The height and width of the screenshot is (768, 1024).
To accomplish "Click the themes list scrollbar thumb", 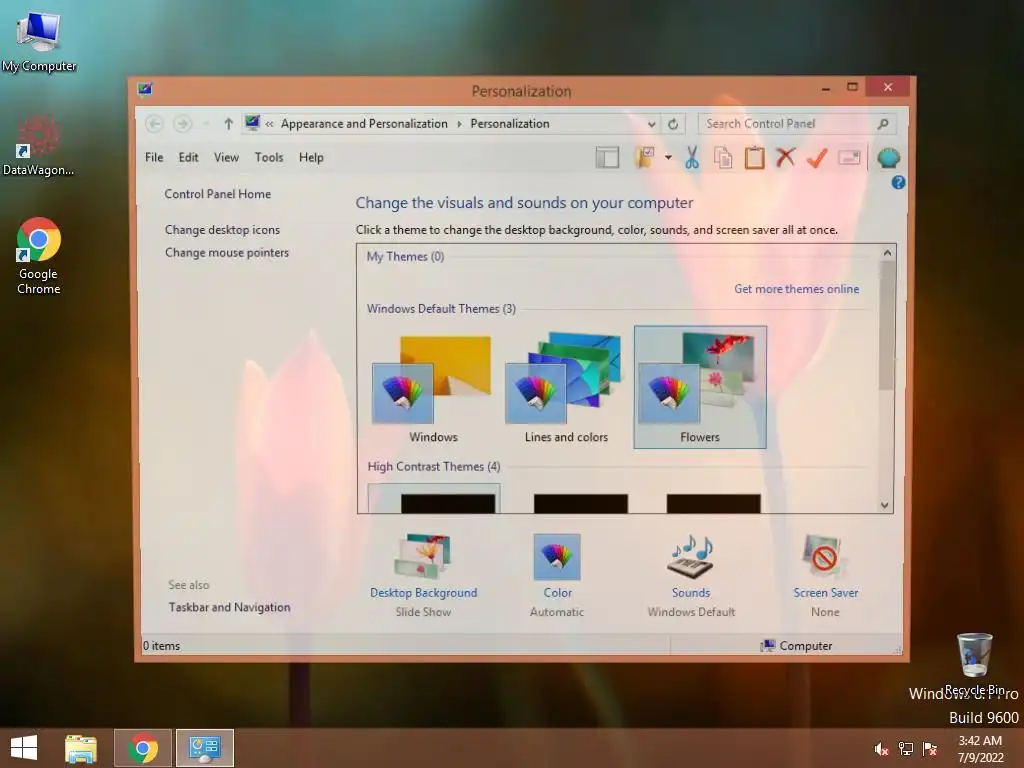I will (x=886, y=325).
